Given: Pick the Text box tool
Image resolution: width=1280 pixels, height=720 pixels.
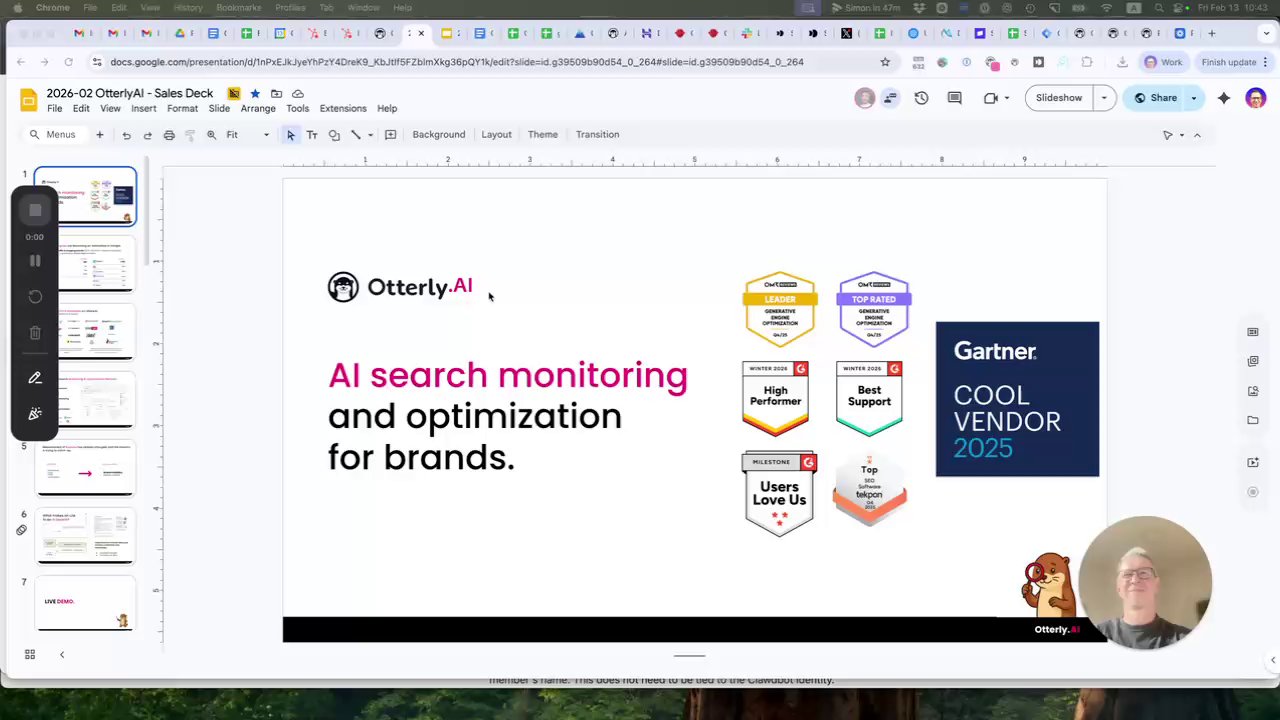Looking at the screenshot, I should click(x=312, y=135).
